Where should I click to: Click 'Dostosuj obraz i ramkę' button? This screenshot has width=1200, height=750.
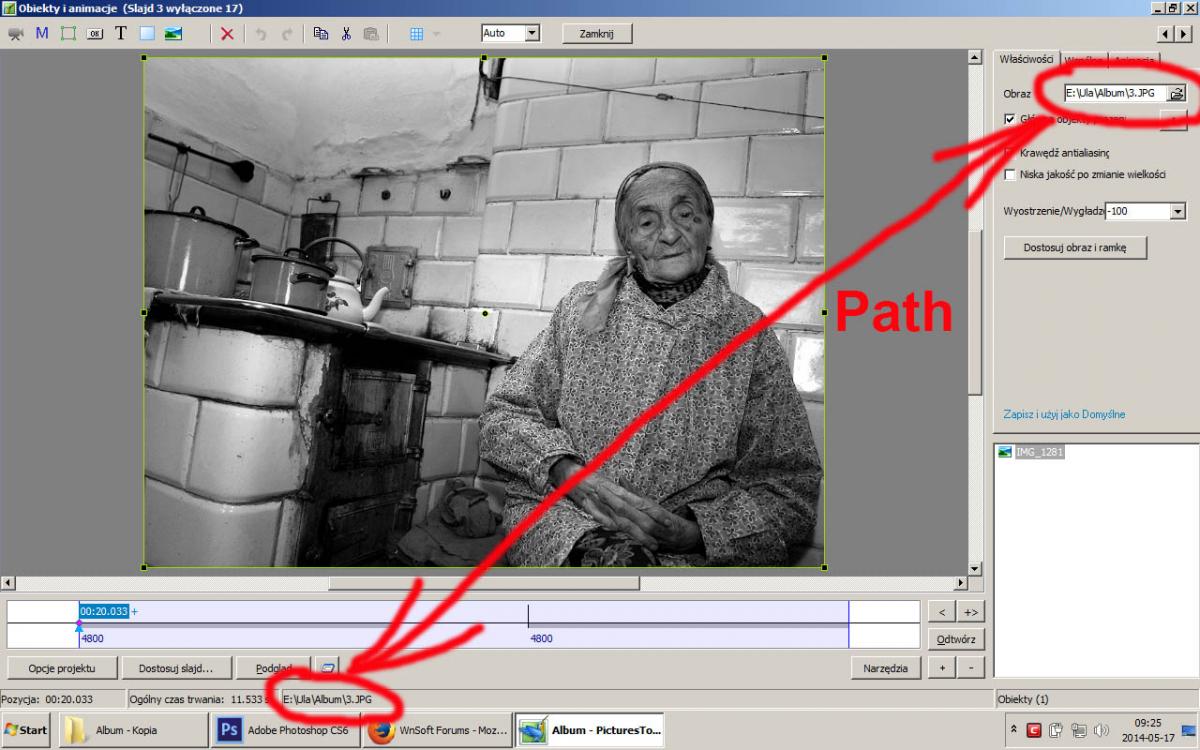[x=1075, y=247]
